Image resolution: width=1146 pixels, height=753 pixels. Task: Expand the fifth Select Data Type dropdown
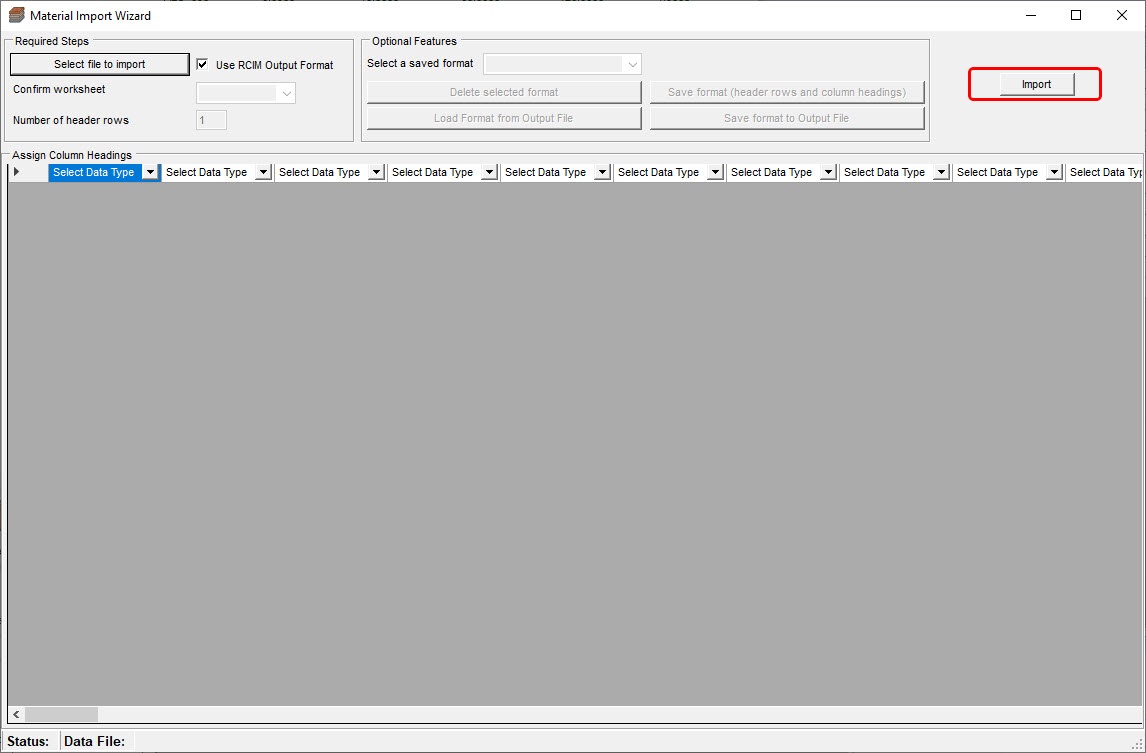point(602,171)
